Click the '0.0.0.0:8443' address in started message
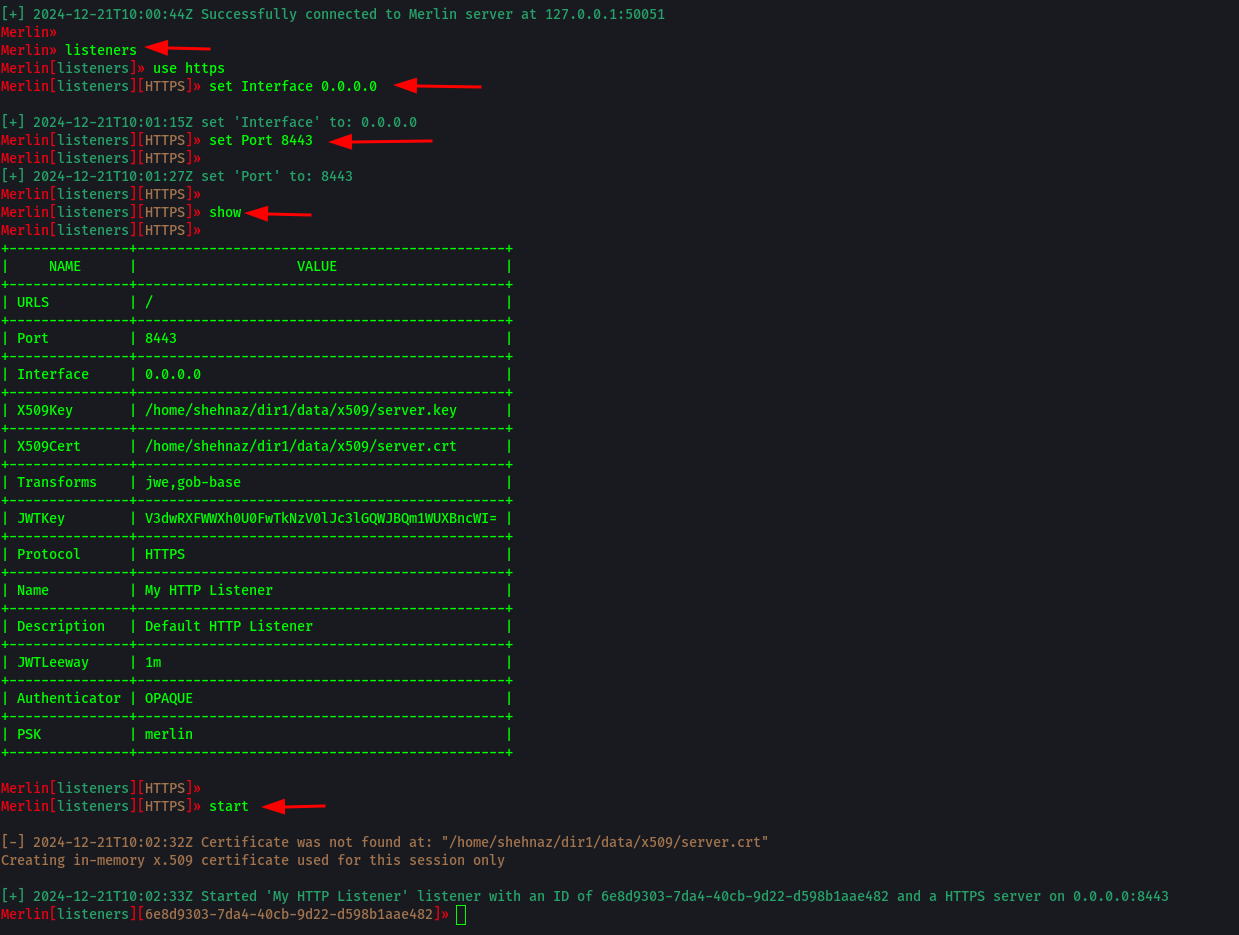The image size is (1239, 935). [x=1121, y=896]
